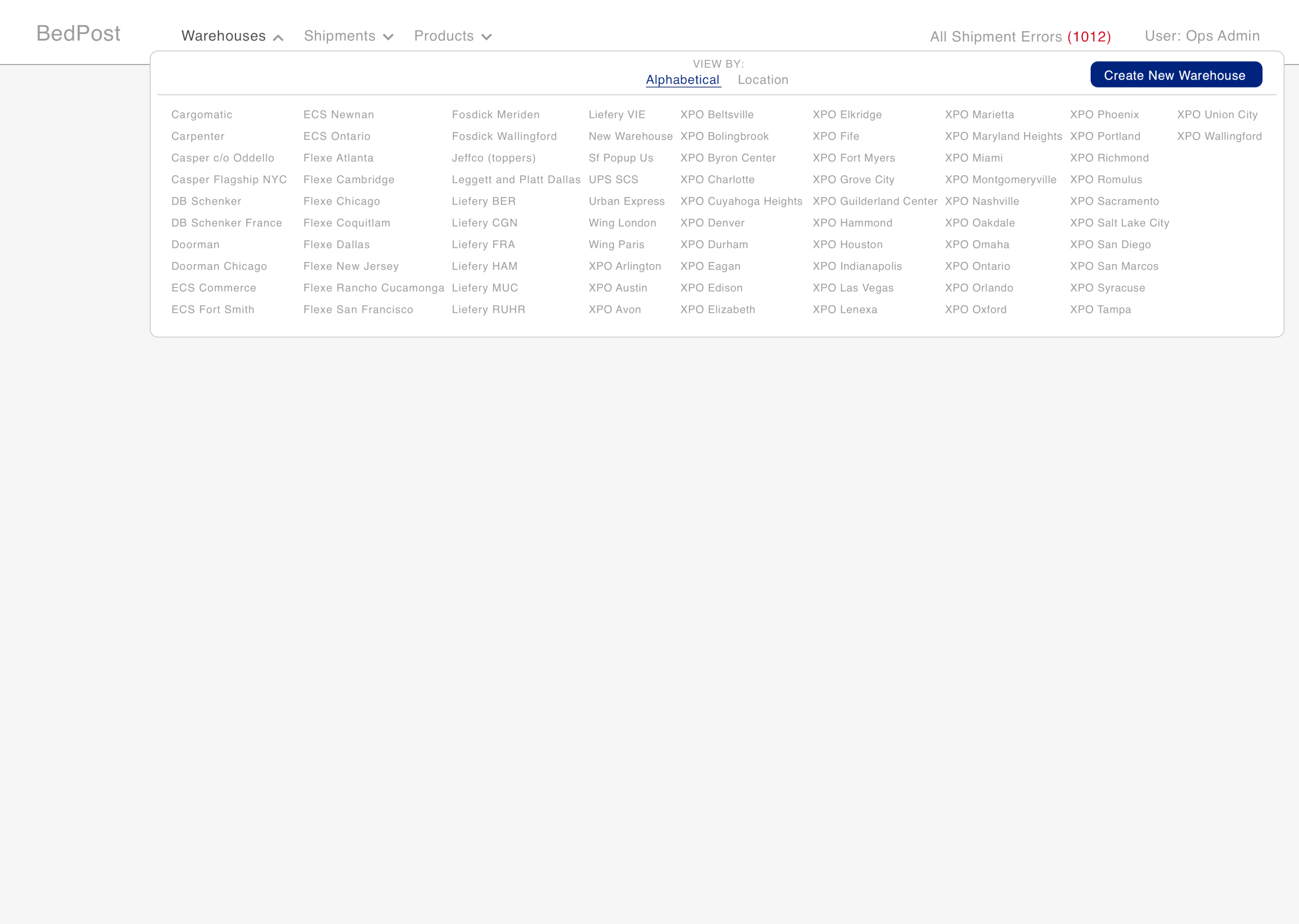Open Liefery VIE warehouse
The image size is (1299, 924).
[x=617, y=114]
